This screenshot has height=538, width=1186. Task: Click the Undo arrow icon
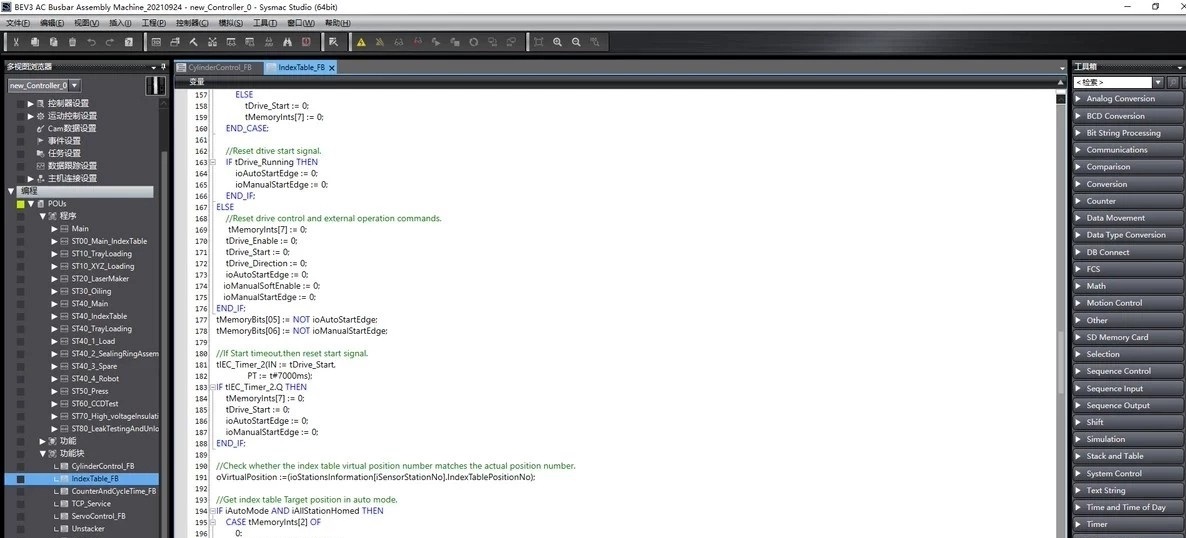[92, 42]
